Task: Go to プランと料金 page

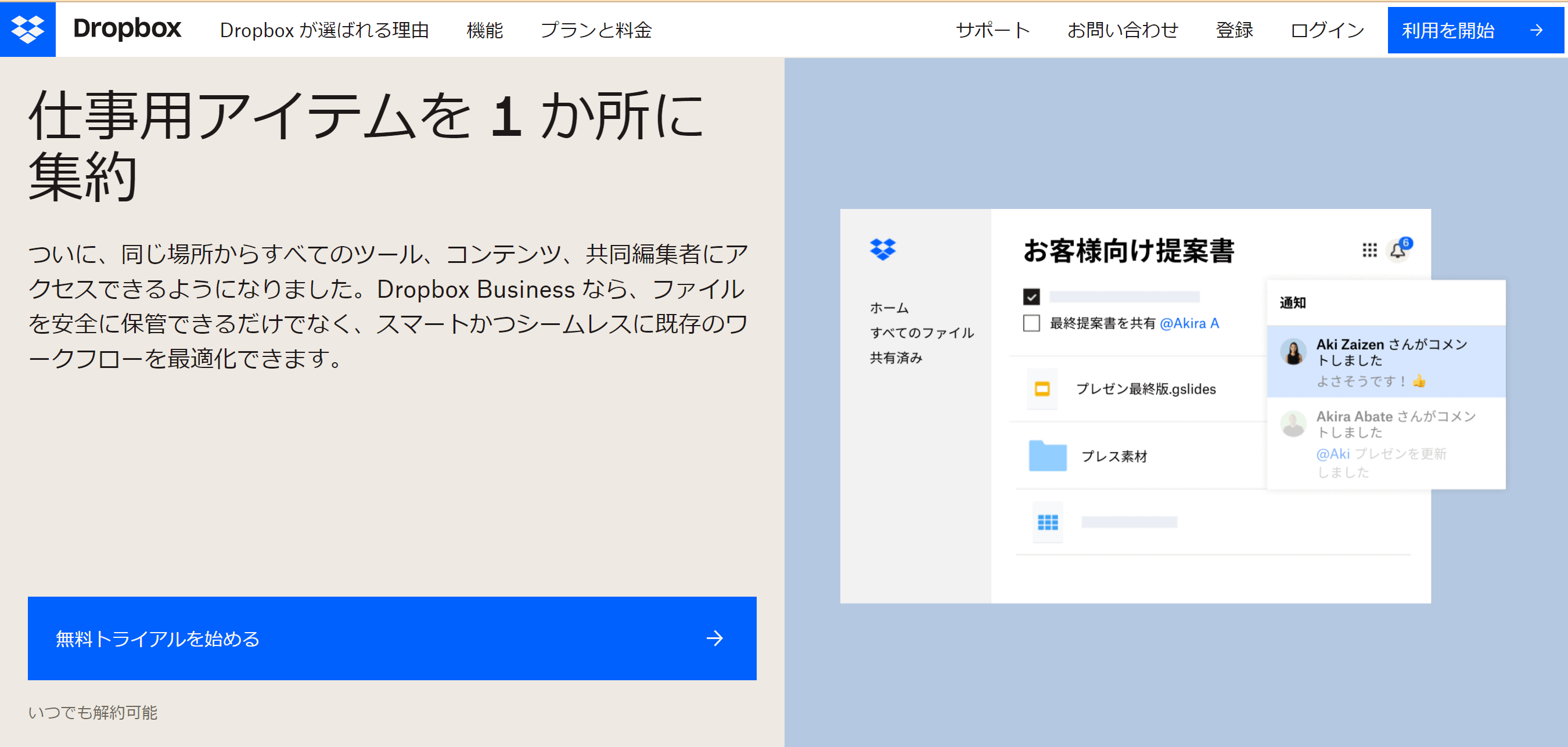Action: tap(596, 30)
